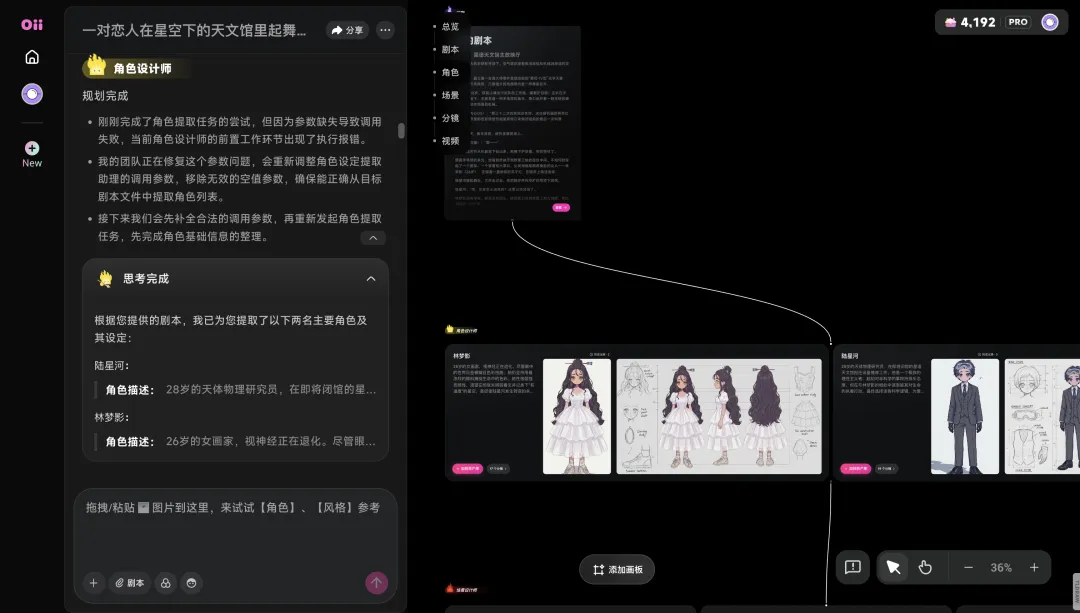Open the 林梦影 turnaround sheet image
The height and width of the screenshot is (613, 1080).
718,416
